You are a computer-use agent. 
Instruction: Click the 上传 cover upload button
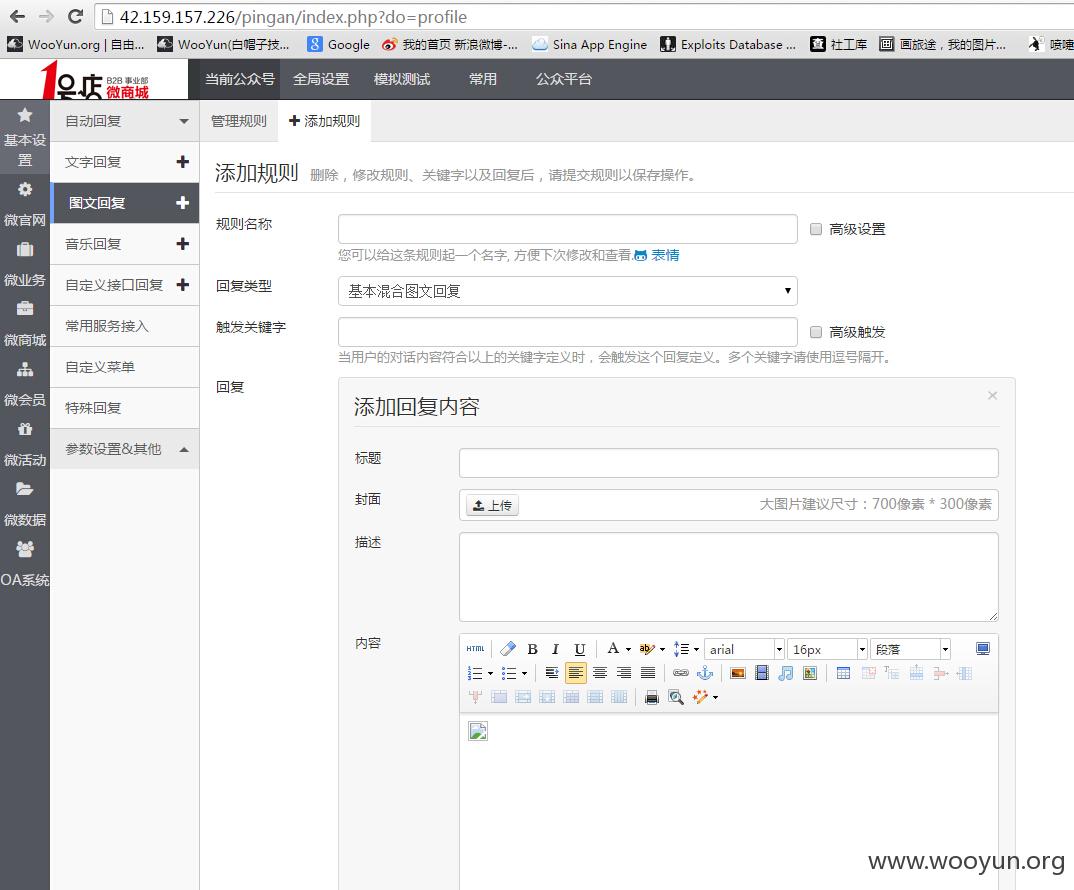[x=492, y=506]
